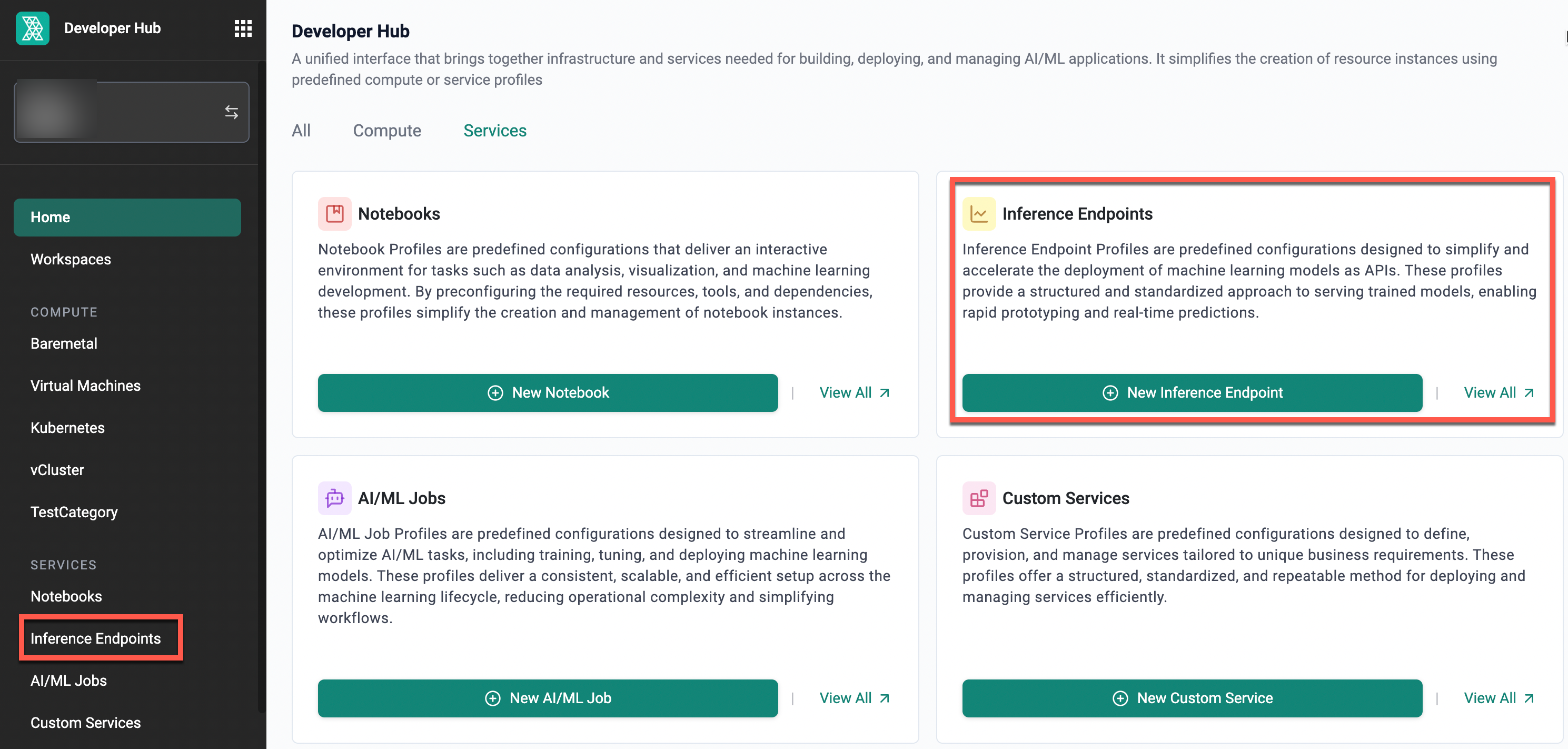
Task: Open View All link for Notebooks
Action: point(854,393)
